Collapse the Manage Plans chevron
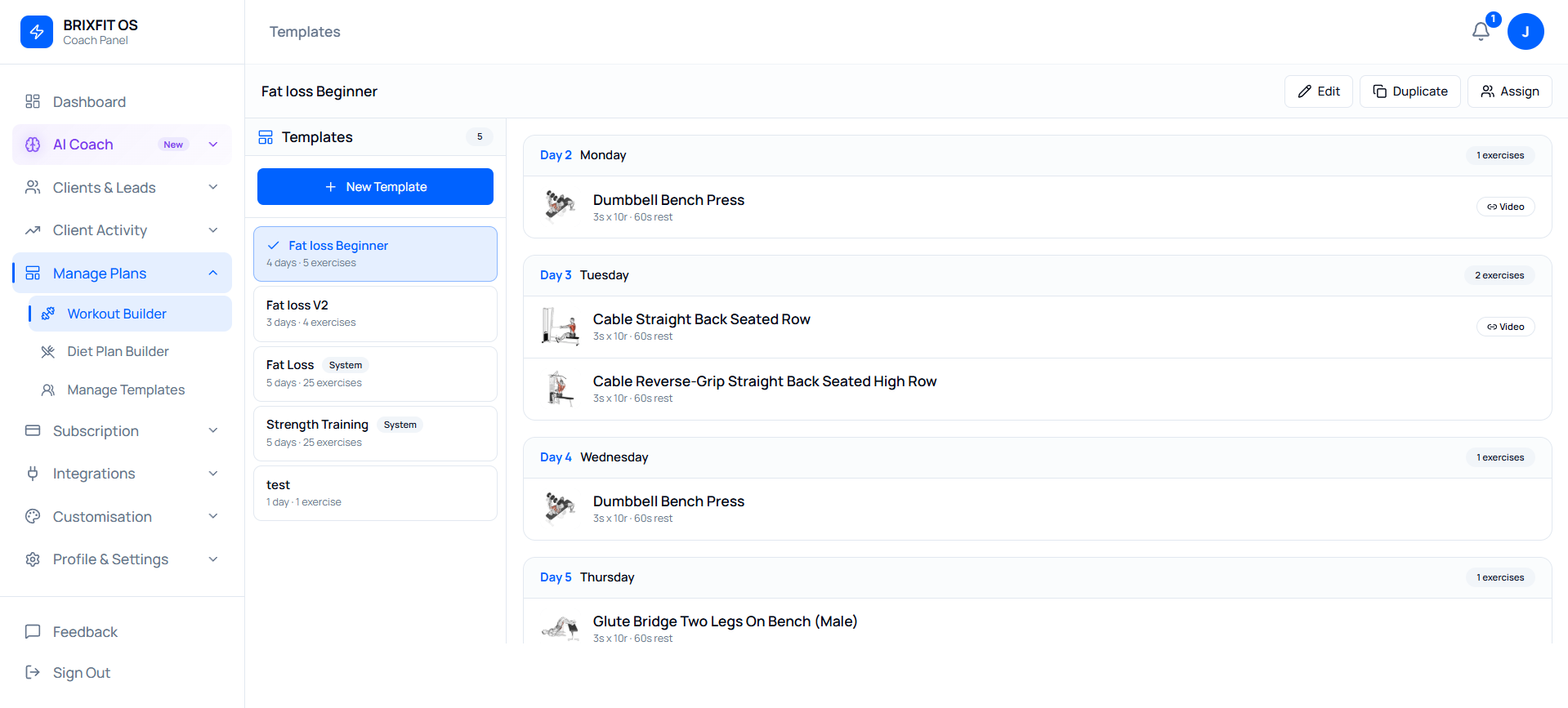This screenshot has width=1568, height=708. click(213, 273)
